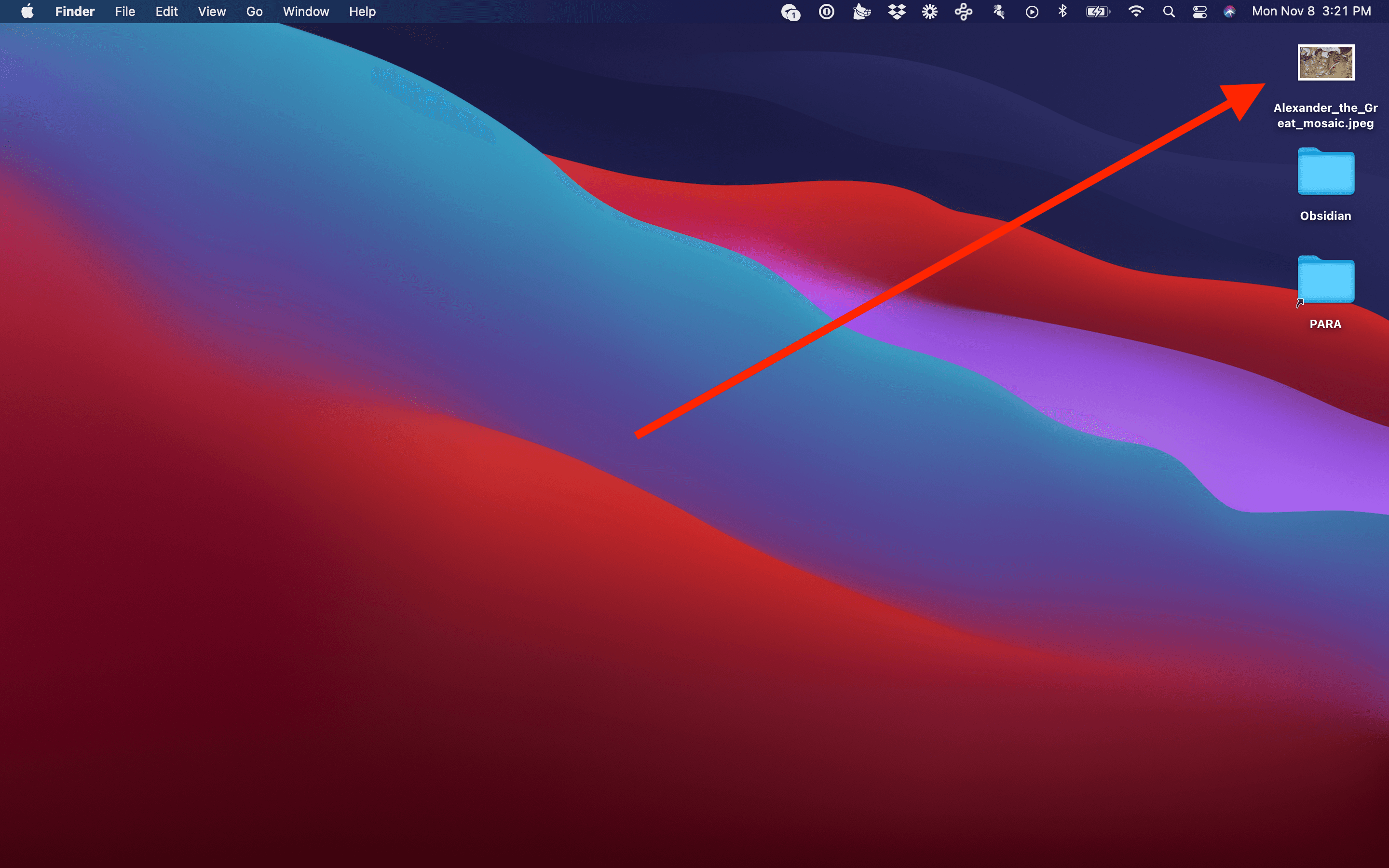Open the Bluetooth menu
1389x868 pixels.
click(1062, 12)
